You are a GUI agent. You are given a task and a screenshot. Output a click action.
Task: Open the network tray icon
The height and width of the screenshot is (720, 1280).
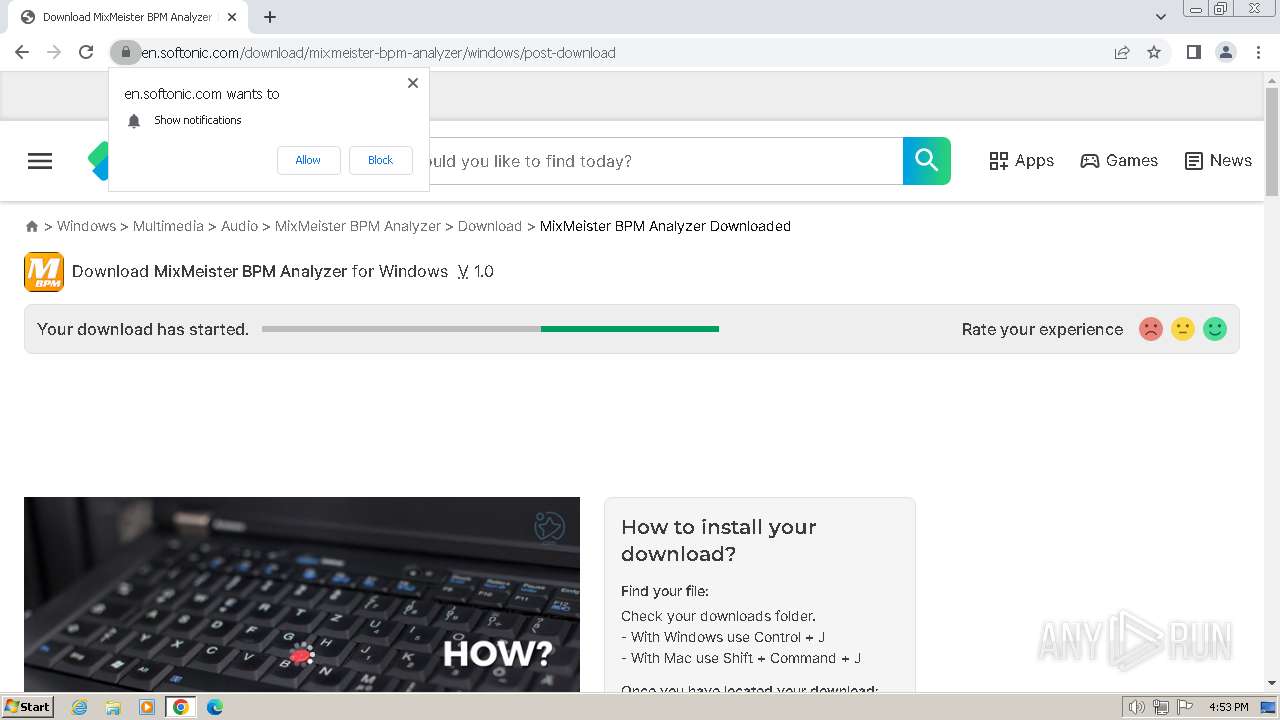1161,707
